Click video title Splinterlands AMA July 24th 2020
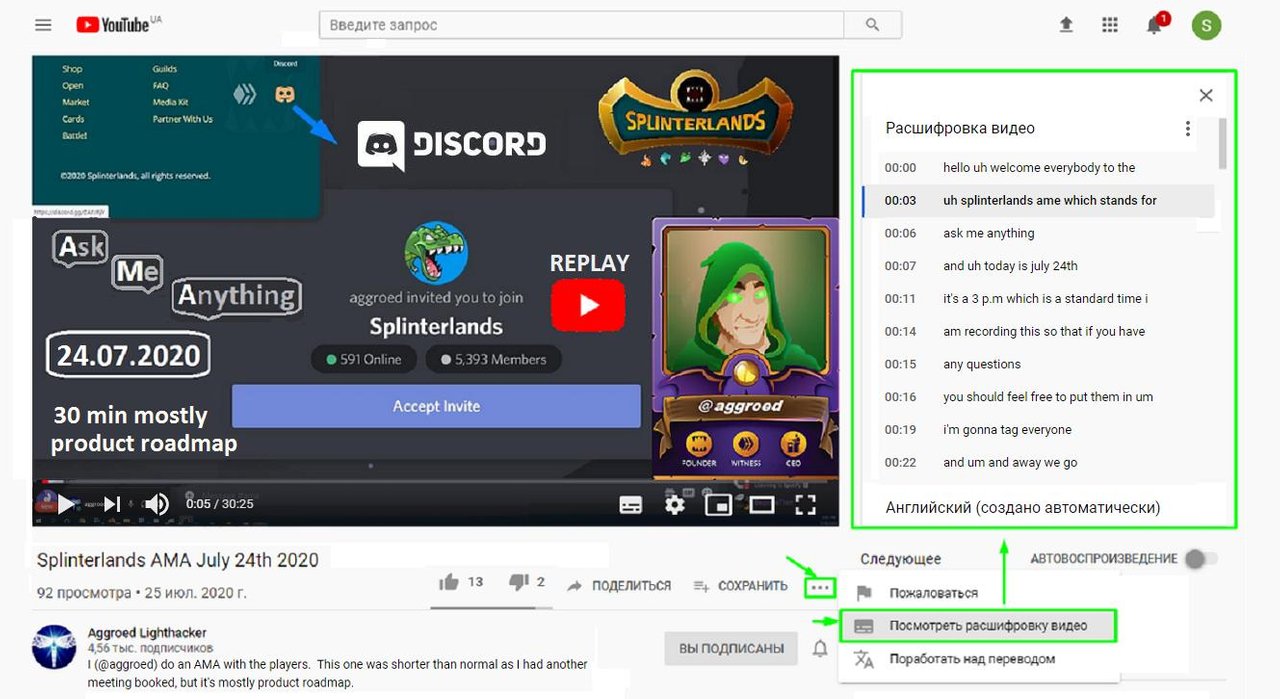 tap(178, 560)
